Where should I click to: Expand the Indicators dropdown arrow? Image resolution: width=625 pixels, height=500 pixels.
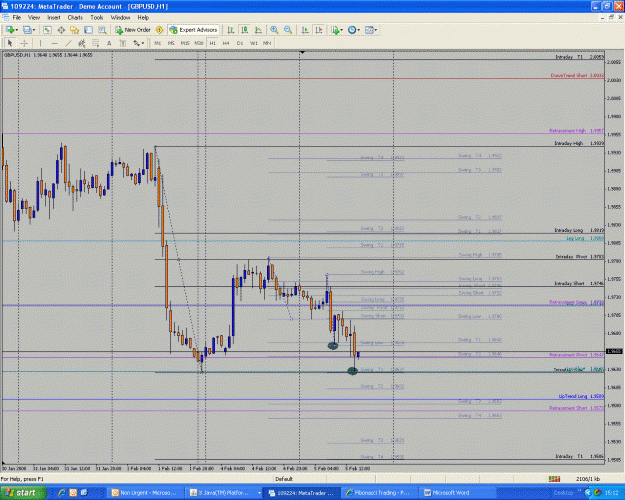(x=342, y=30)
